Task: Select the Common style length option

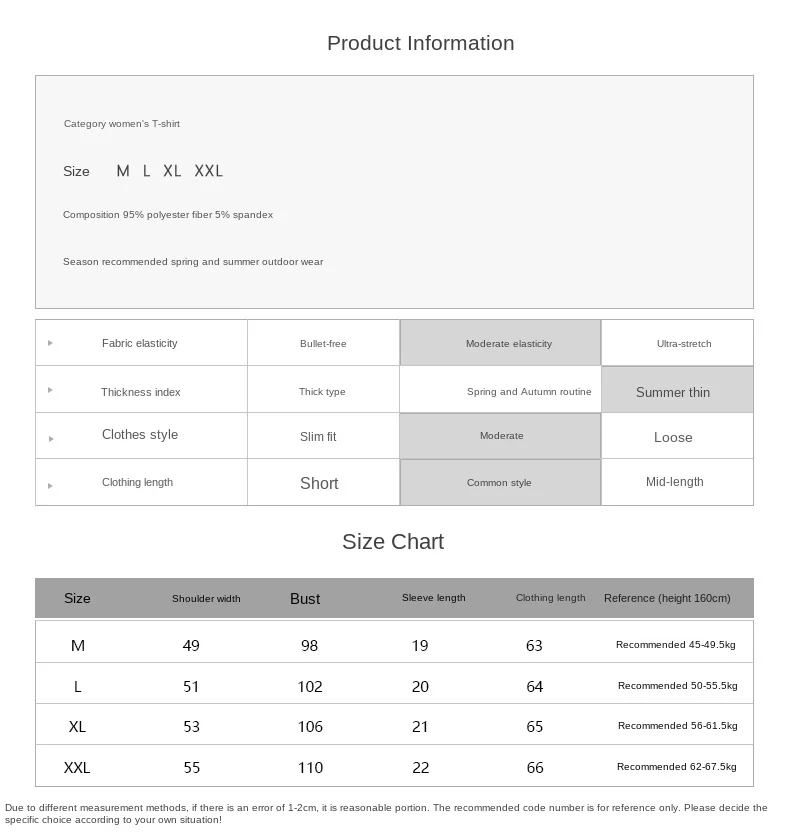Action: (500, 483)
